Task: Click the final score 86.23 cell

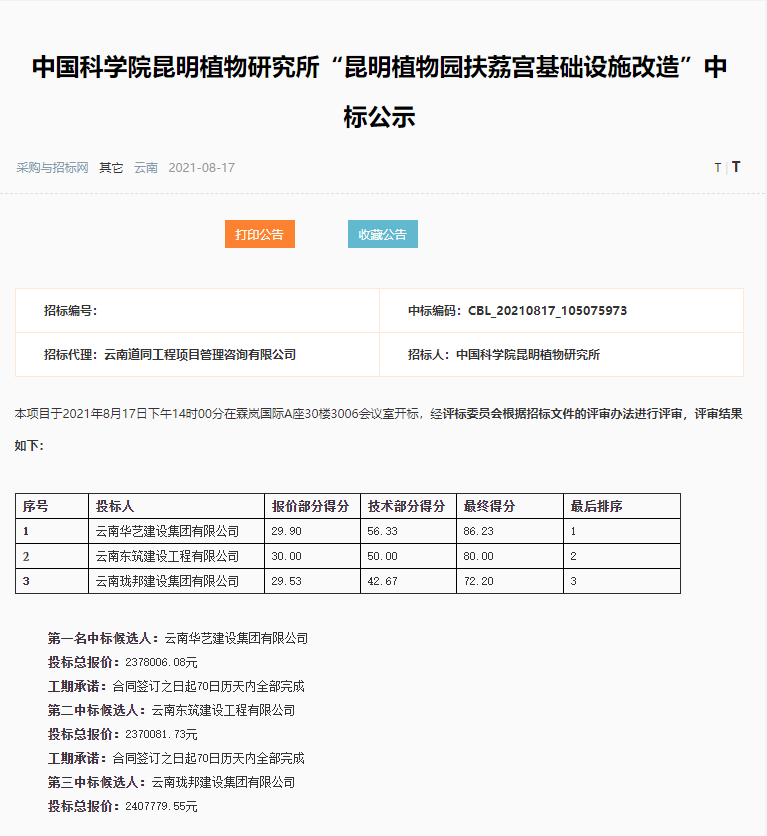Action: 479,531
